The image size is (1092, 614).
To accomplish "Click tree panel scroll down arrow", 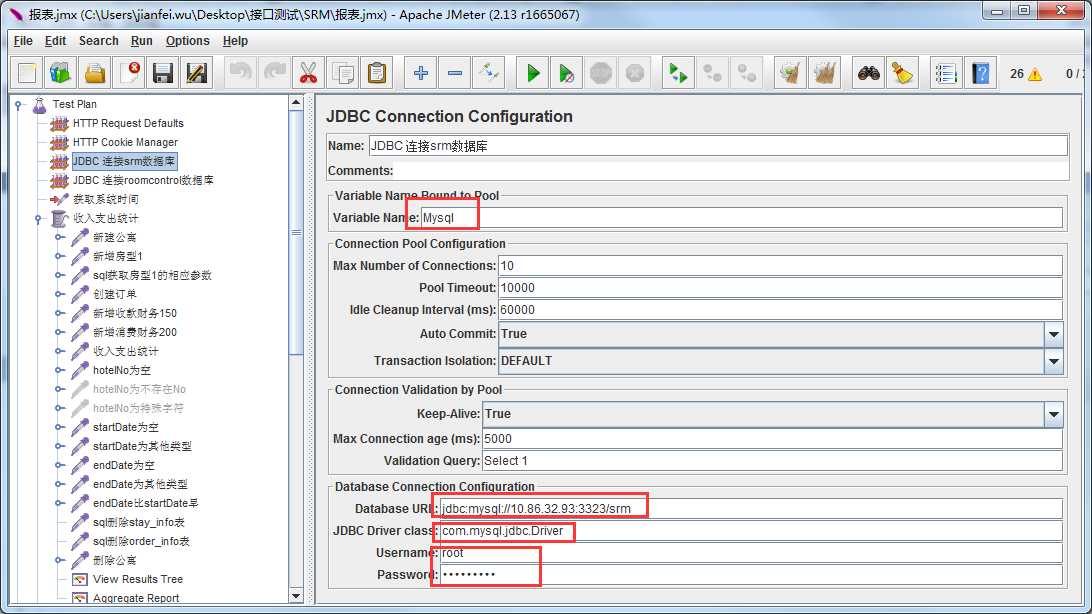I will click(296, 596).
